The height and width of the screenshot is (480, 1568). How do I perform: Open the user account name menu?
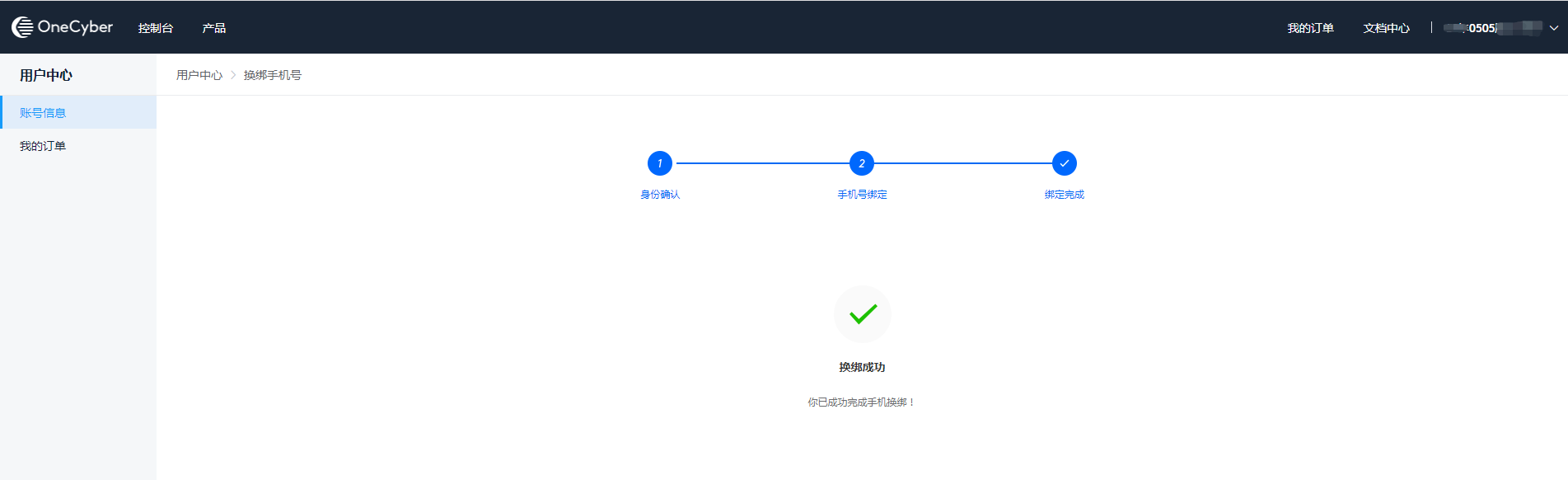[x=1493, y=28]
